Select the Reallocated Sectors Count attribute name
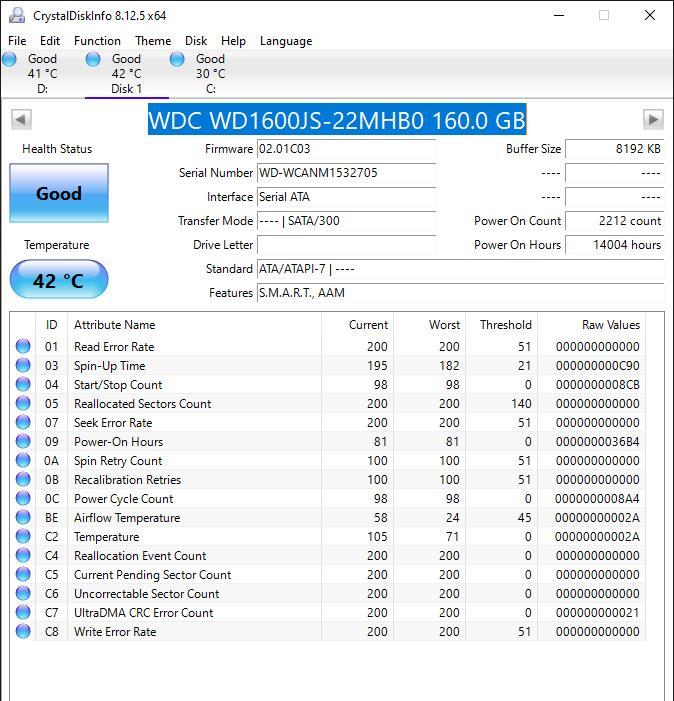 (143, 404)
